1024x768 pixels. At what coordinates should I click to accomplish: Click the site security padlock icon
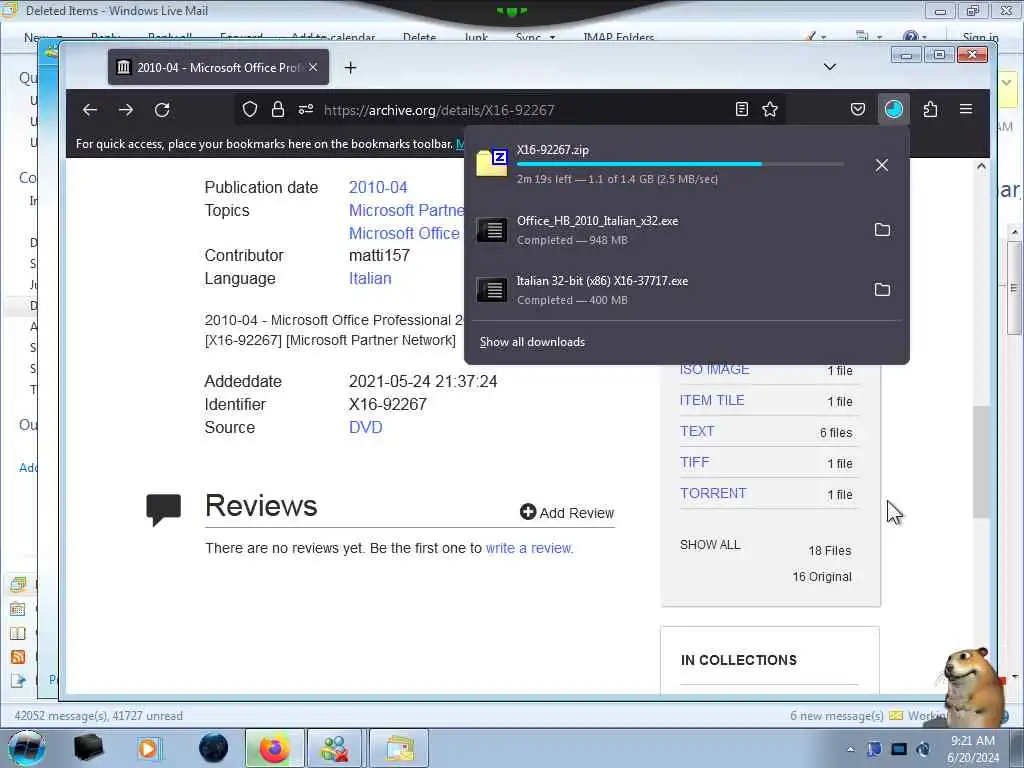(278, 109)
